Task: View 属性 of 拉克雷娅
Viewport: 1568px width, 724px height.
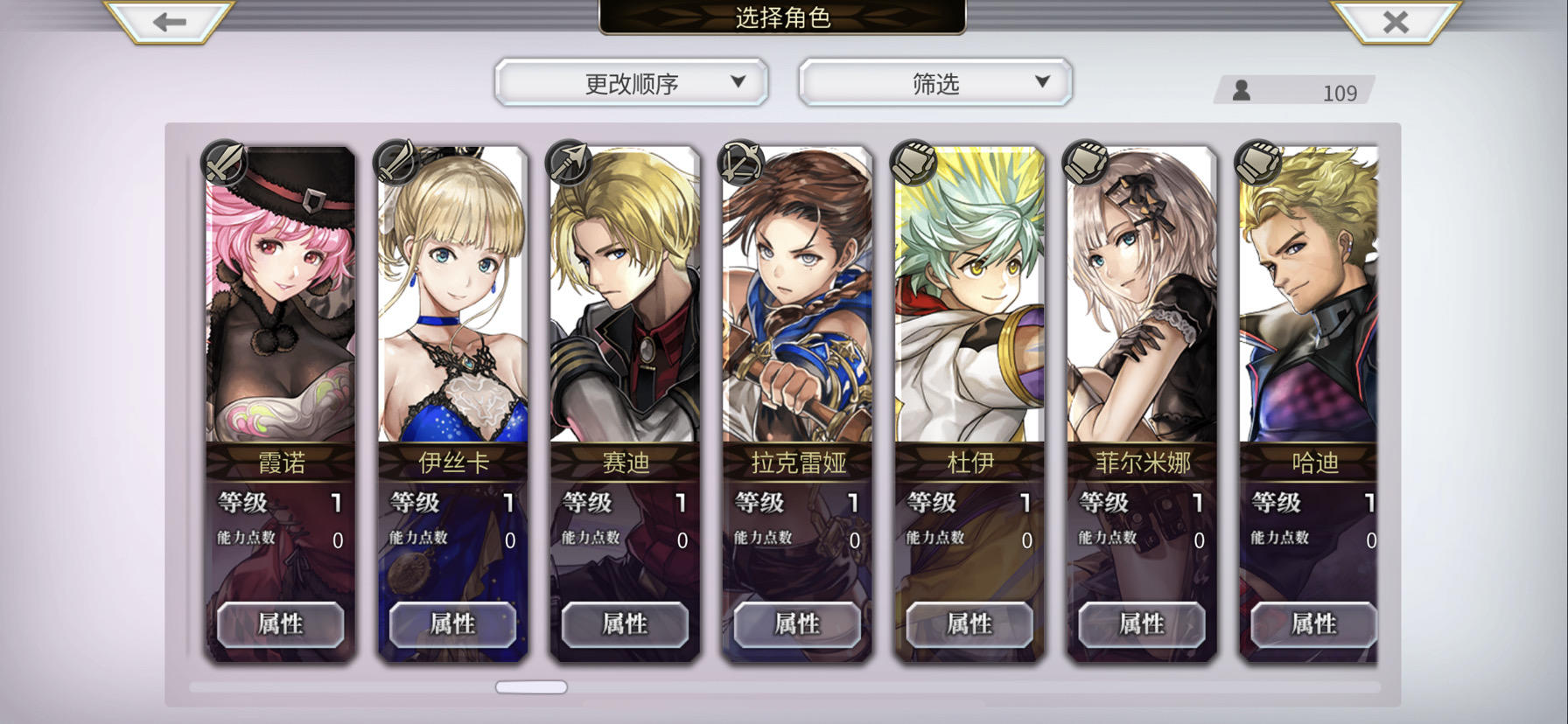Action: (x=797, y=624)
